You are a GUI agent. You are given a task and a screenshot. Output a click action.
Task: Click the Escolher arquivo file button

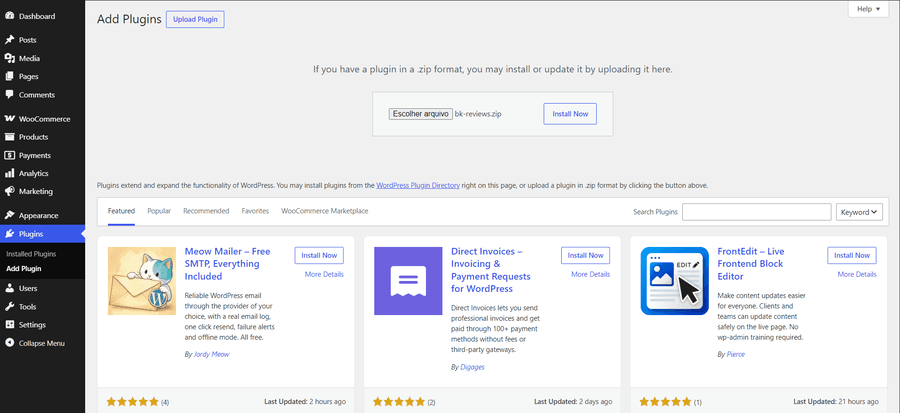click(x=421, y=114)
